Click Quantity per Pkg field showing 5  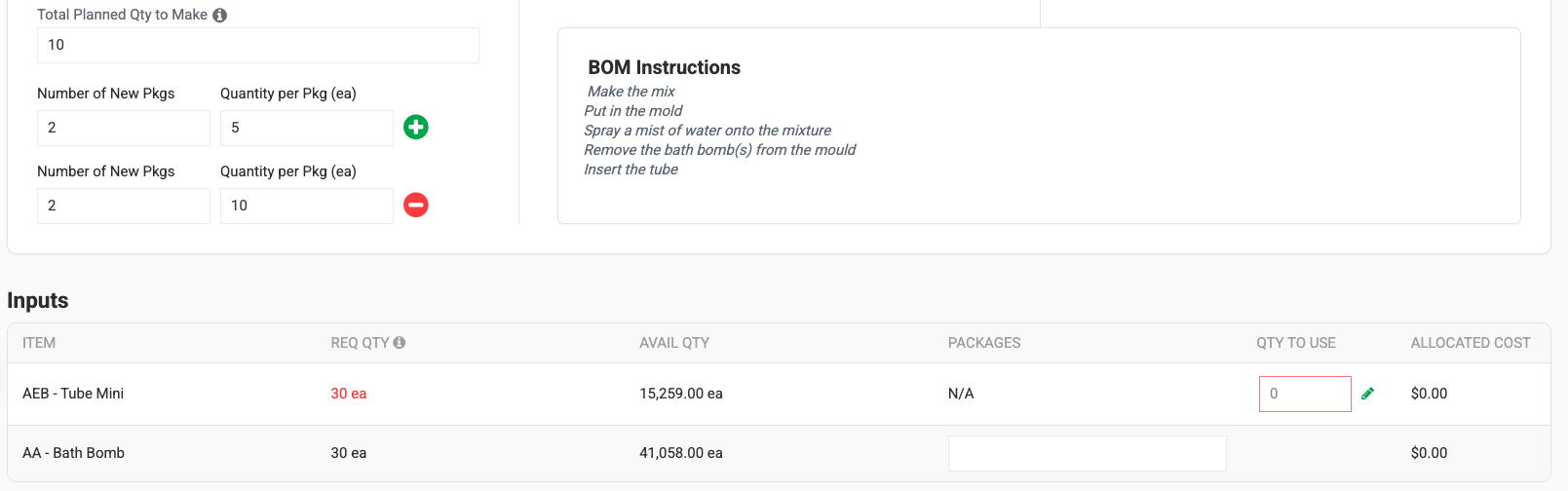[x=306, y=128]
